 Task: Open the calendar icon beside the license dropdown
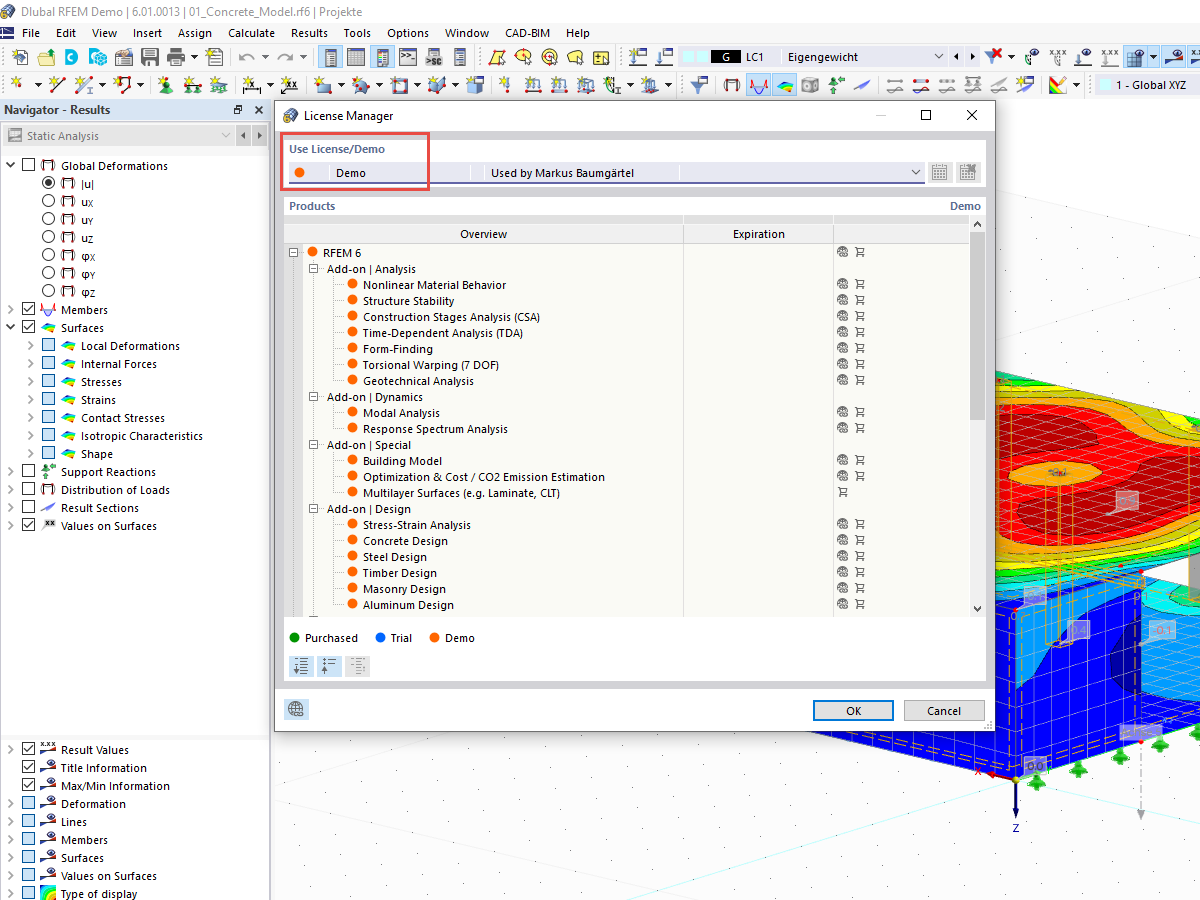939,171
